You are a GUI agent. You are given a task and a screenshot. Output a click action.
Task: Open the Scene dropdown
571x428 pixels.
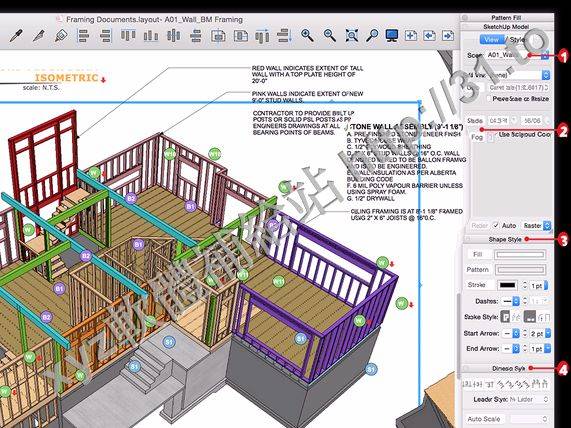[x=517, y=55]
